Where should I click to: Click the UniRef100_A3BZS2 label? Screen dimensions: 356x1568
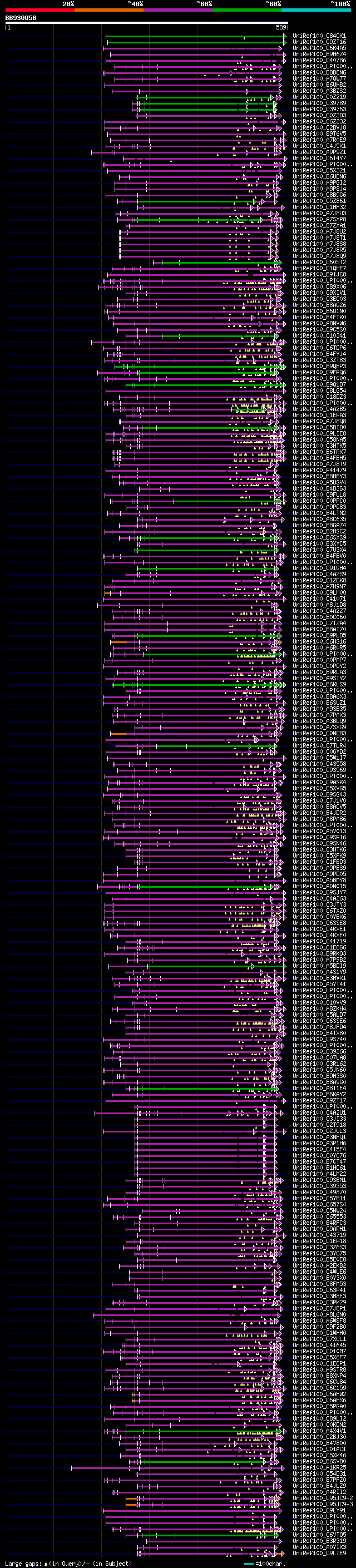click(319, 91)
